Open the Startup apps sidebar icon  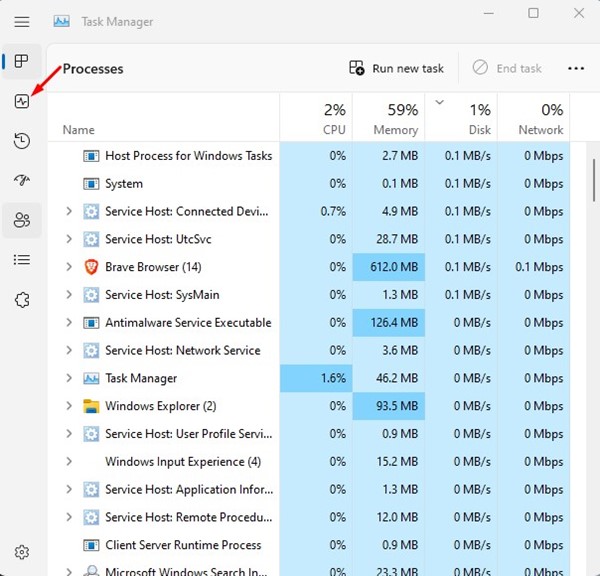click(x=22, y=180)
